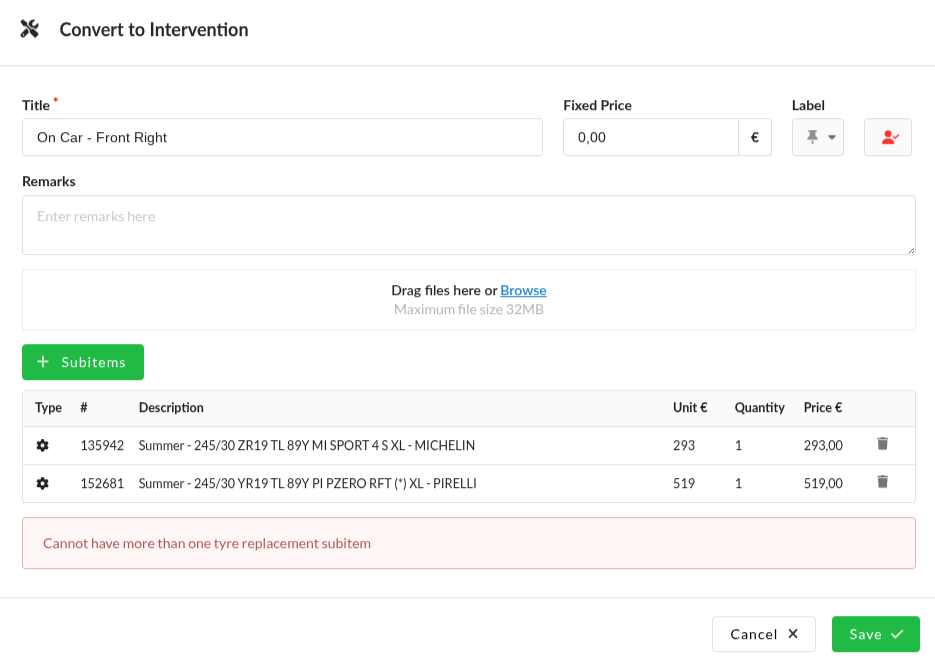Focus the Title input field
Image resolution: width=935 pixels, height=662 pixels.
coord(282,138)
